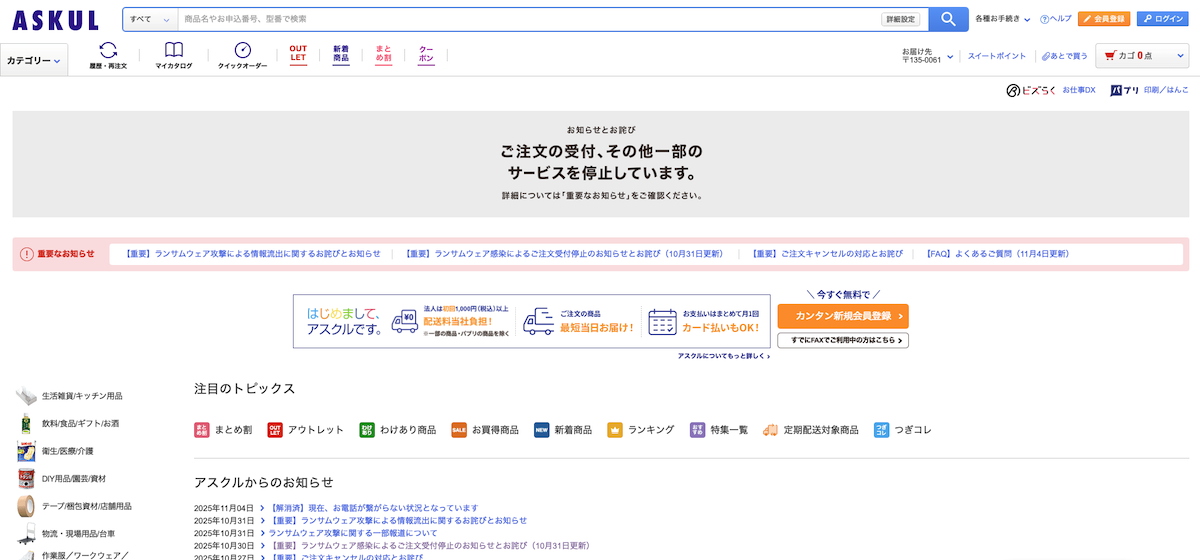Select わけあり商品 topic item
Image resolution: width=1200 pixels, height=560 pixels.
tap(398, 430)
